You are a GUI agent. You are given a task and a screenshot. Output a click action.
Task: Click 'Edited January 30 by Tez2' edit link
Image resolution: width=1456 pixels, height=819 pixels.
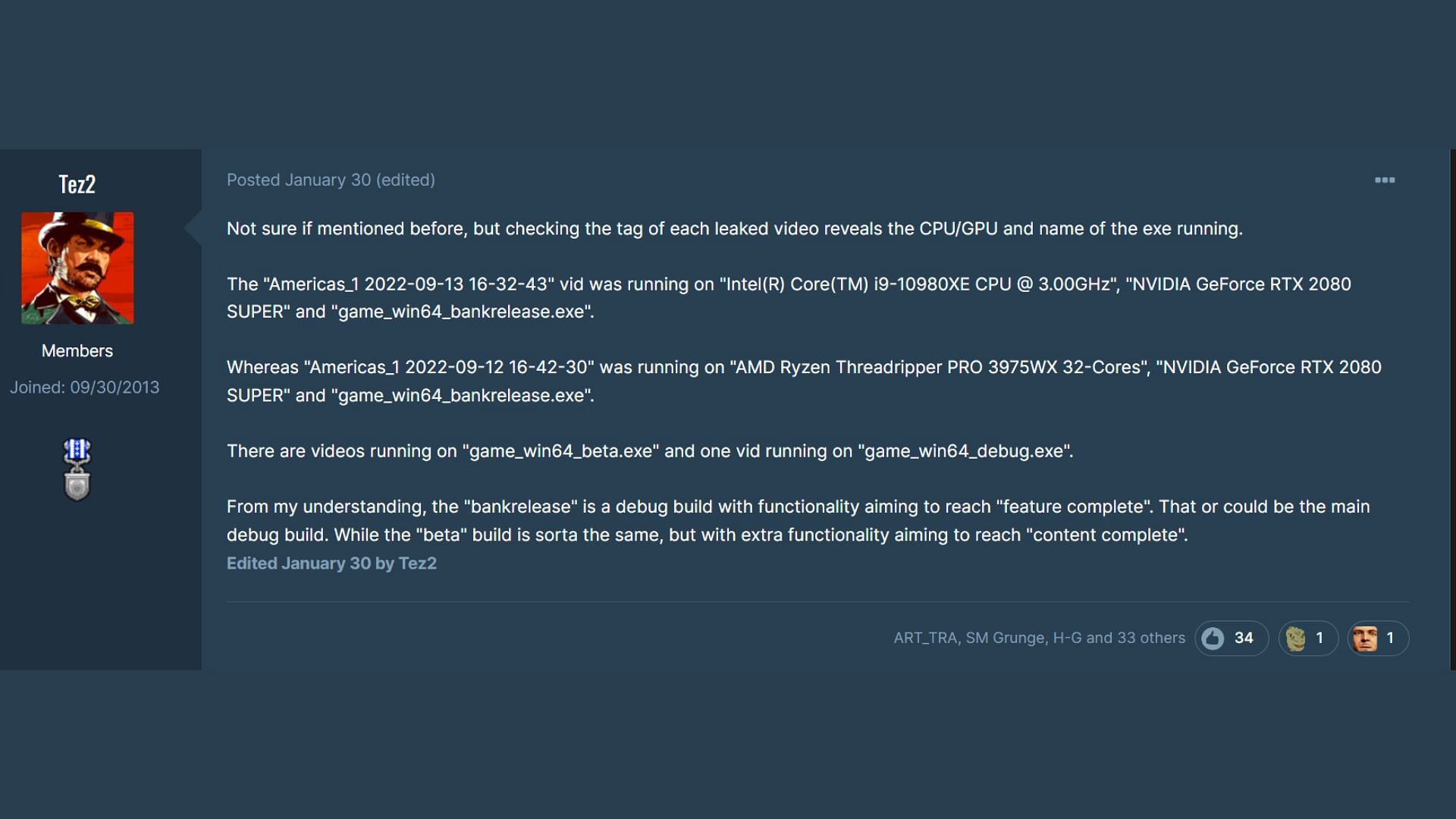tap(332, 563)
